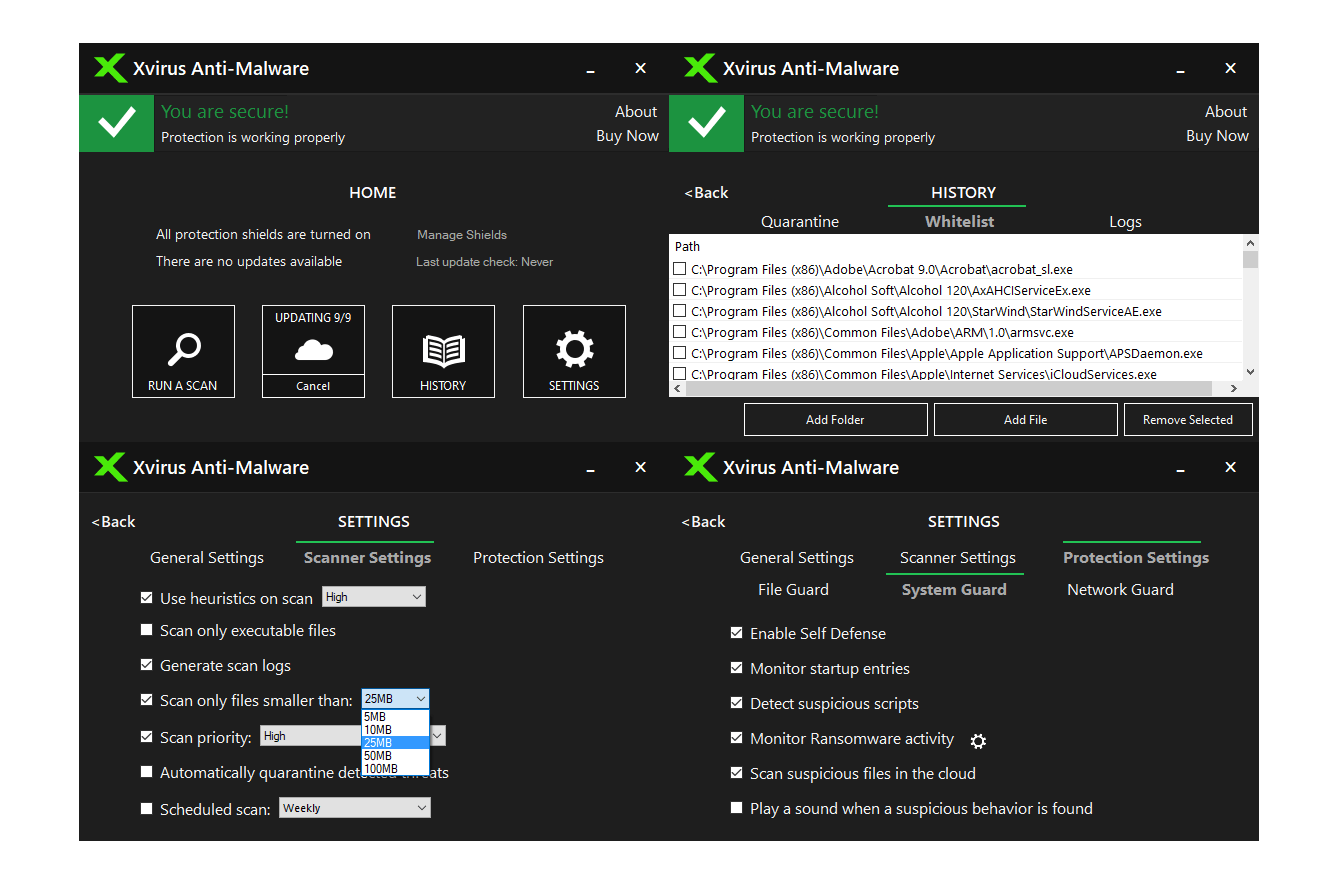Open the file size 25MB dropdown
This screenshot has width=1339, height=890.
(395, 699)
